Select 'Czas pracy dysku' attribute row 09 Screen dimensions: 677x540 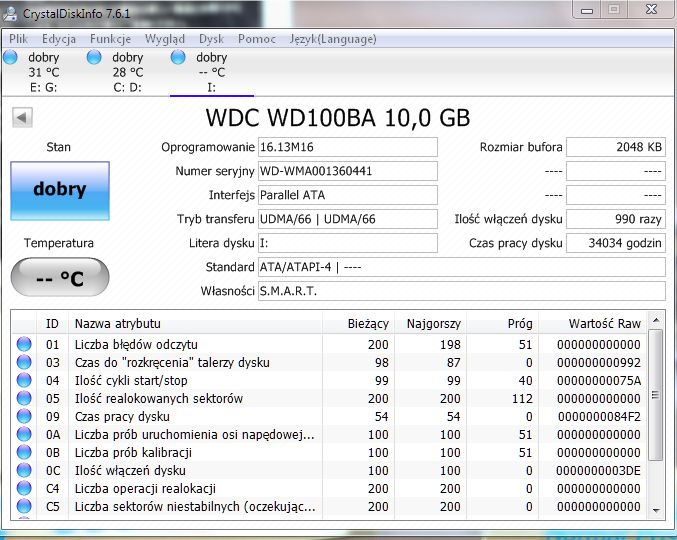[x=329, y=416]
